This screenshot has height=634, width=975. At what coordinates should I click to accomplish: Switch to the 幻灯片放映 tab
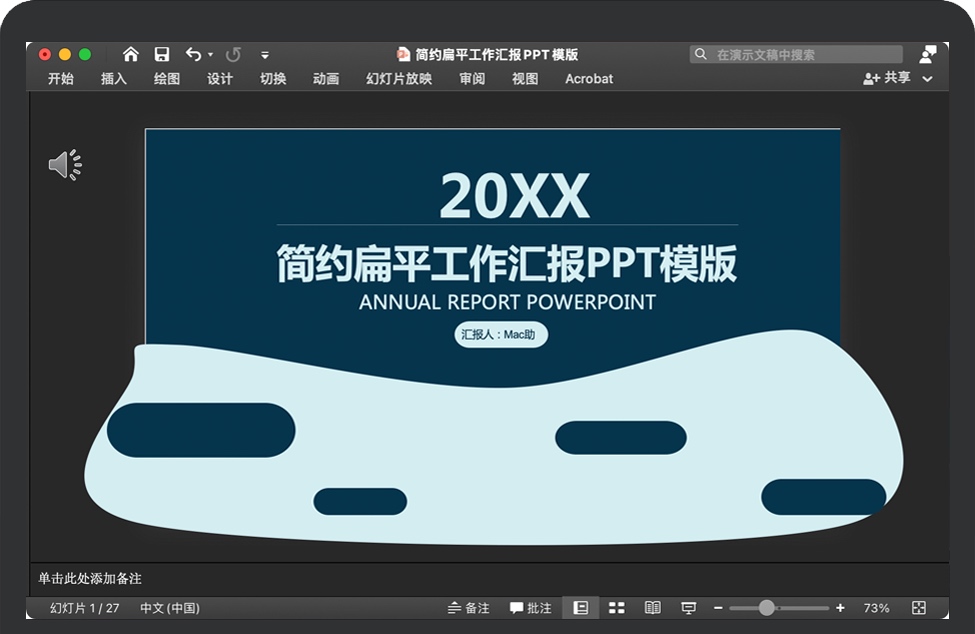tap(399, 79)
